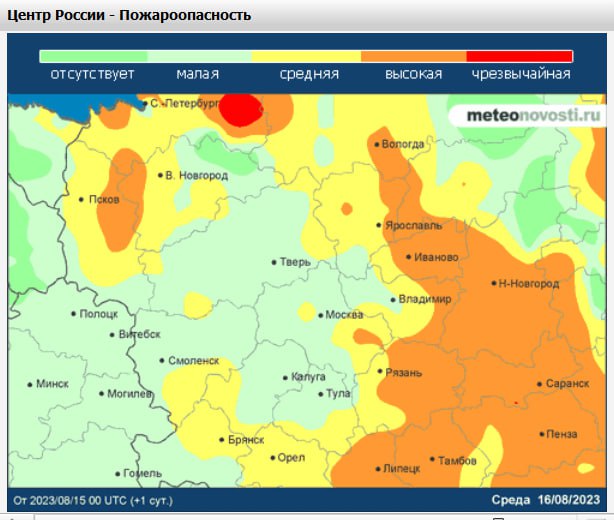Click the 'высокая' legend label
The image size is (614, 520).
click(414, 74)
